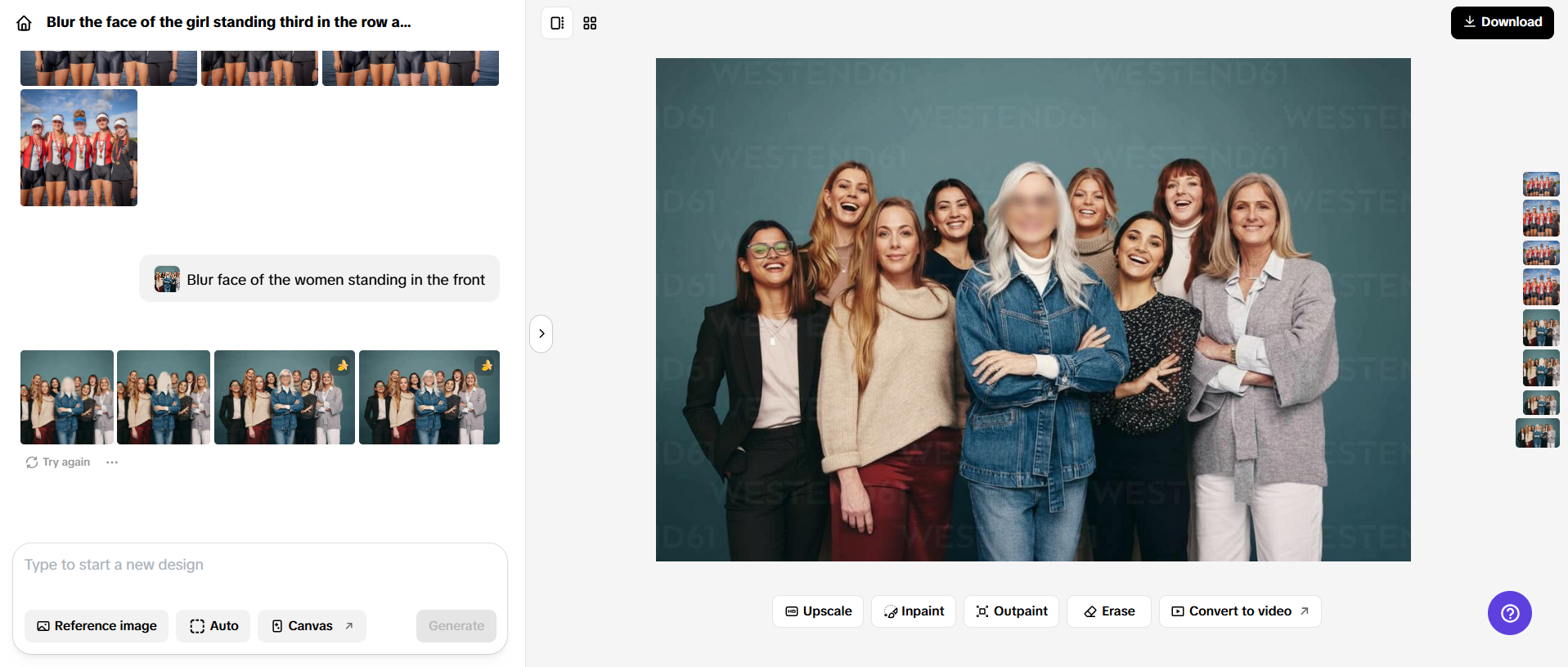Image resolution: width=1568 pixels, height=667 pixels.
Task: Select the Outpaint tool
Action: point(1011,611)
